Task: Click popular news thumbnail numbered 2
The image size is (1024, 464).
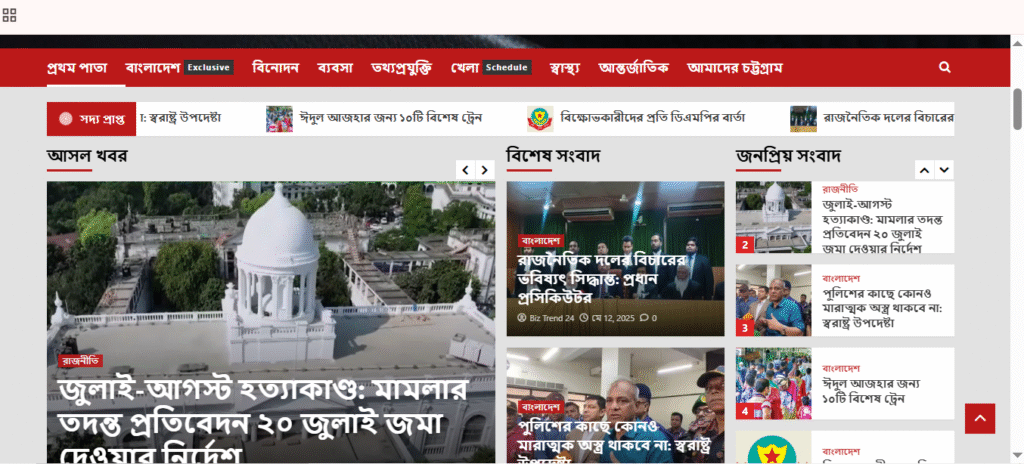Action: coord(773,217)
